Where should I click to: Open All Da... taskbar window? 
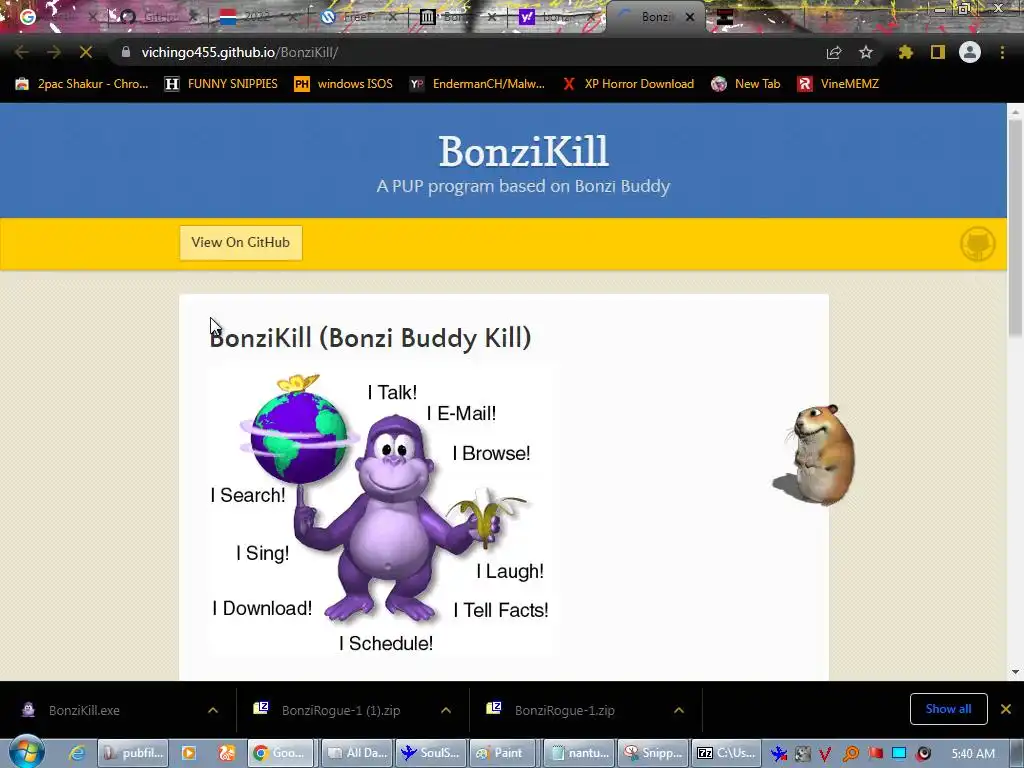click(x=358, y=753)
